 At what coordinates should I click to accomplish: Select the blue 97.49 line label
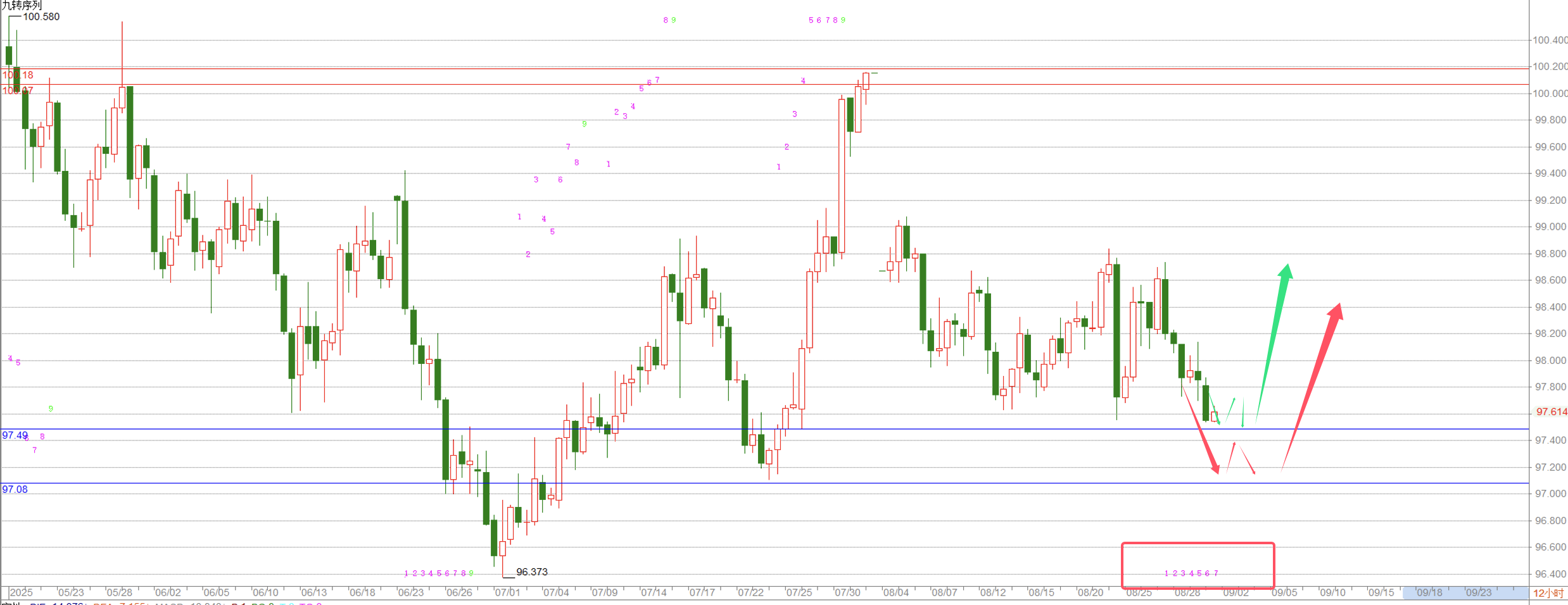point(15,435)
